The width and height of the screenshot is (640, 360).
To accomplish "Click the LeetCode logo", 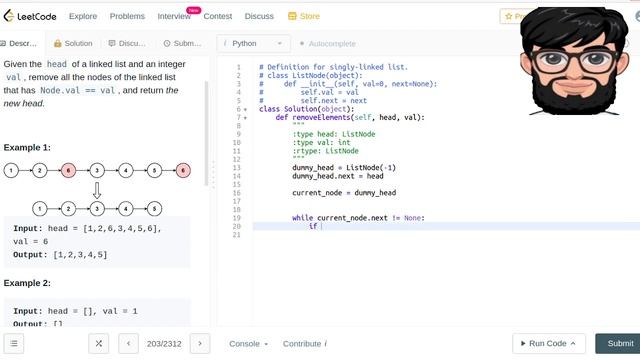I will pyautogui.click(x=30, y=16).
